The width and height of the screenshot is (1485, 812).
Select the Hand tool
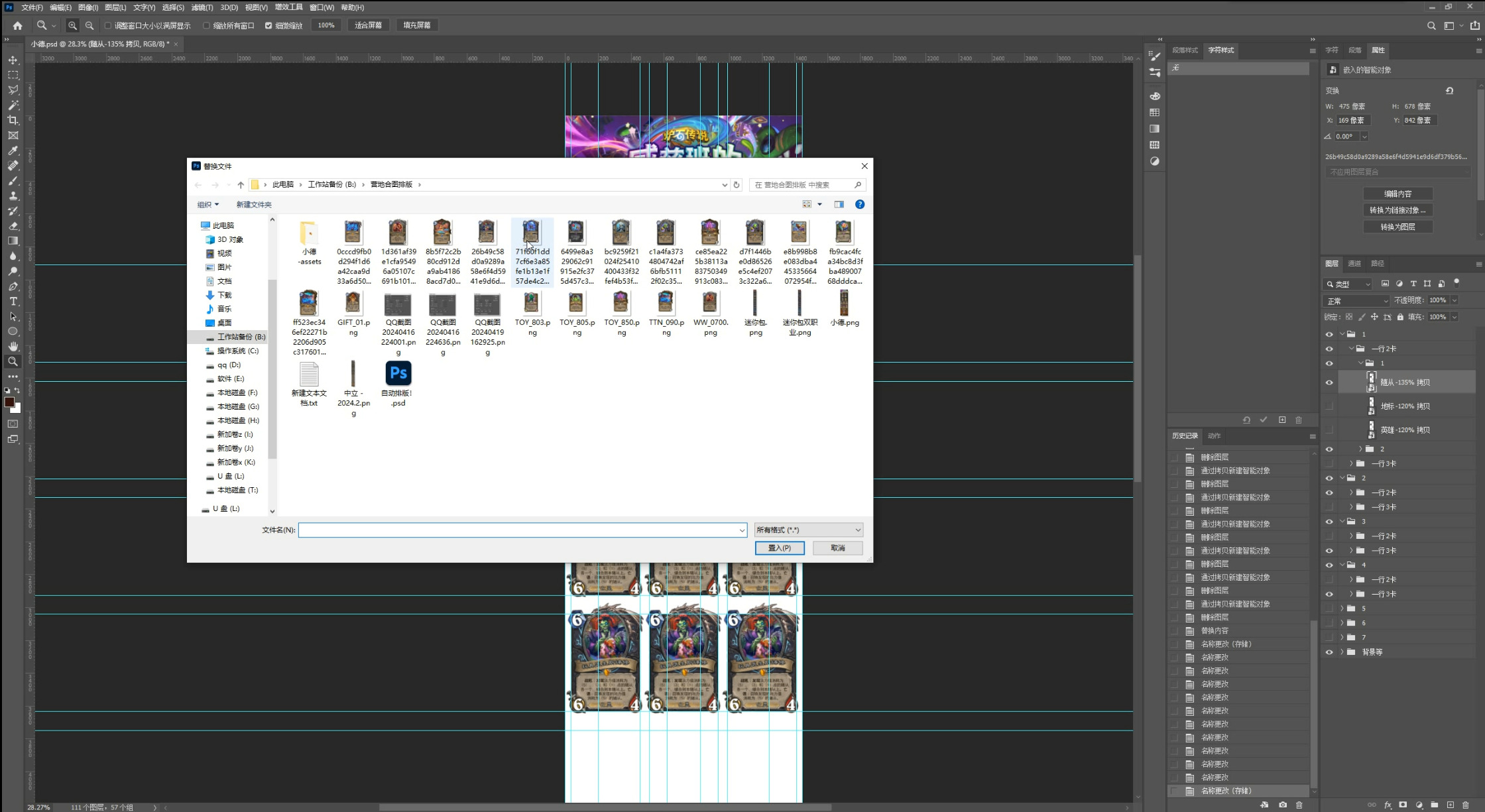(13, 347)
